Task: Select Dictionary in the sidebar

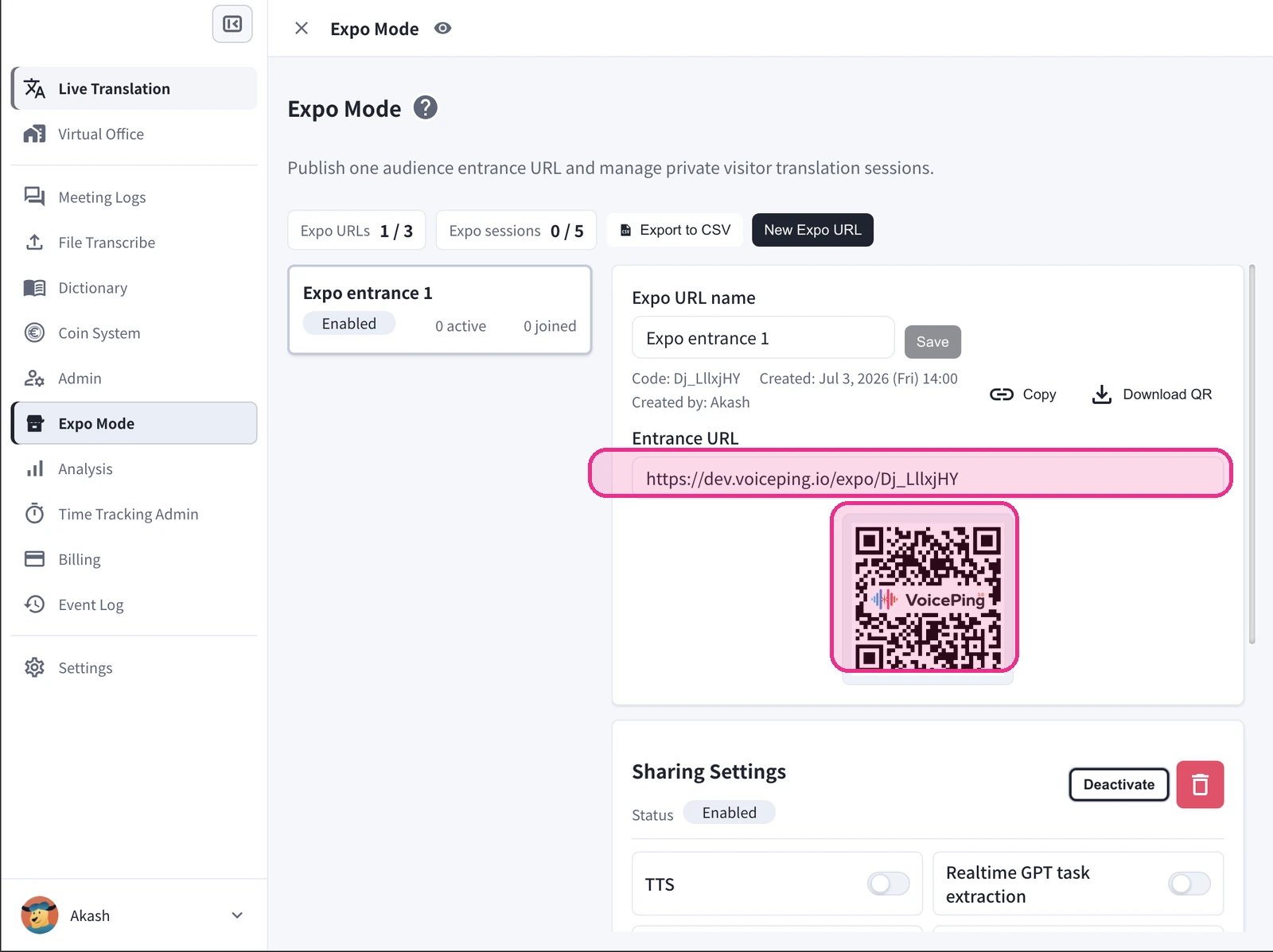Action: pos(134,287)
